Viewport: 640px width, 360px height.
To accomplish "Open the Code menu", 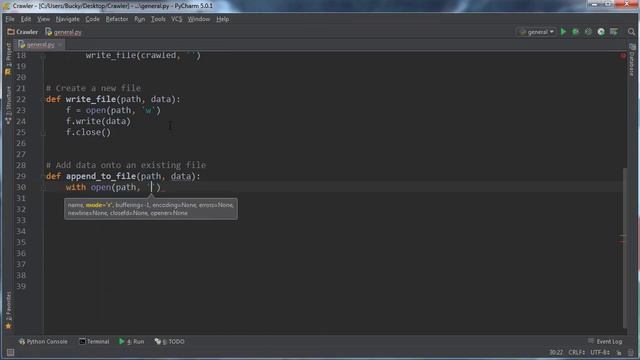I will point(92,19).
